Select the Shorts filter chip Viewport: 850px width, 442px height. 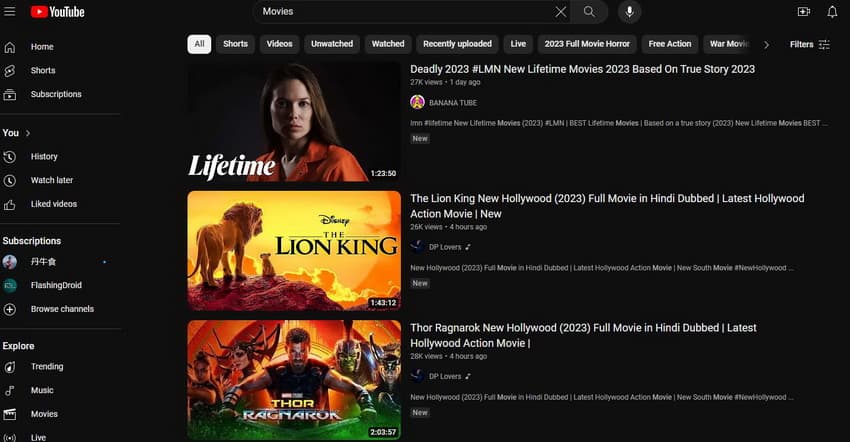[x=235, y=44]
